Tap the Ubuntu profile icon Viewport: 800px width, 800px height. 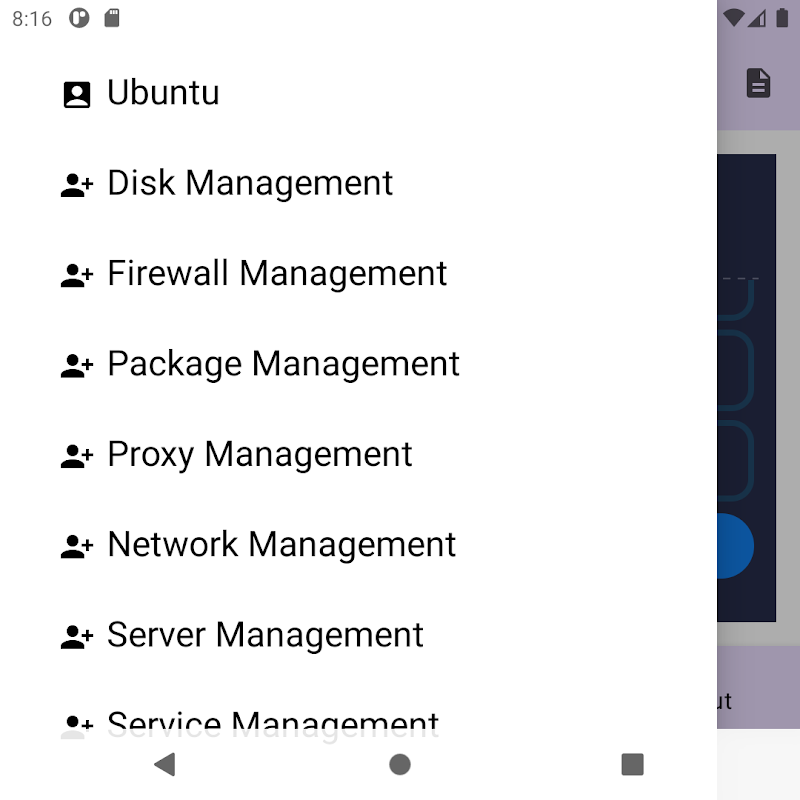[x=77, y=94]
